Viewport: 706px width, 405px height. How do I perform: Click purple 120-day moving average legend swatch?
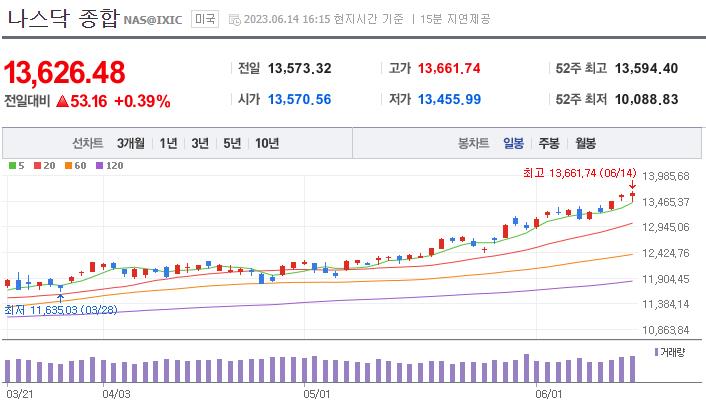click(99, 165)
